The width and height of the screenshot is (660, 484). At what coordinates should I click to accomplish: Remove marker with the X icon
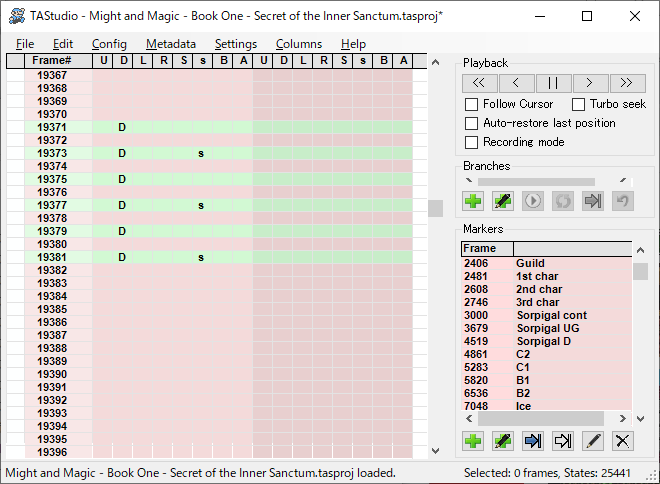coord(623,440)
